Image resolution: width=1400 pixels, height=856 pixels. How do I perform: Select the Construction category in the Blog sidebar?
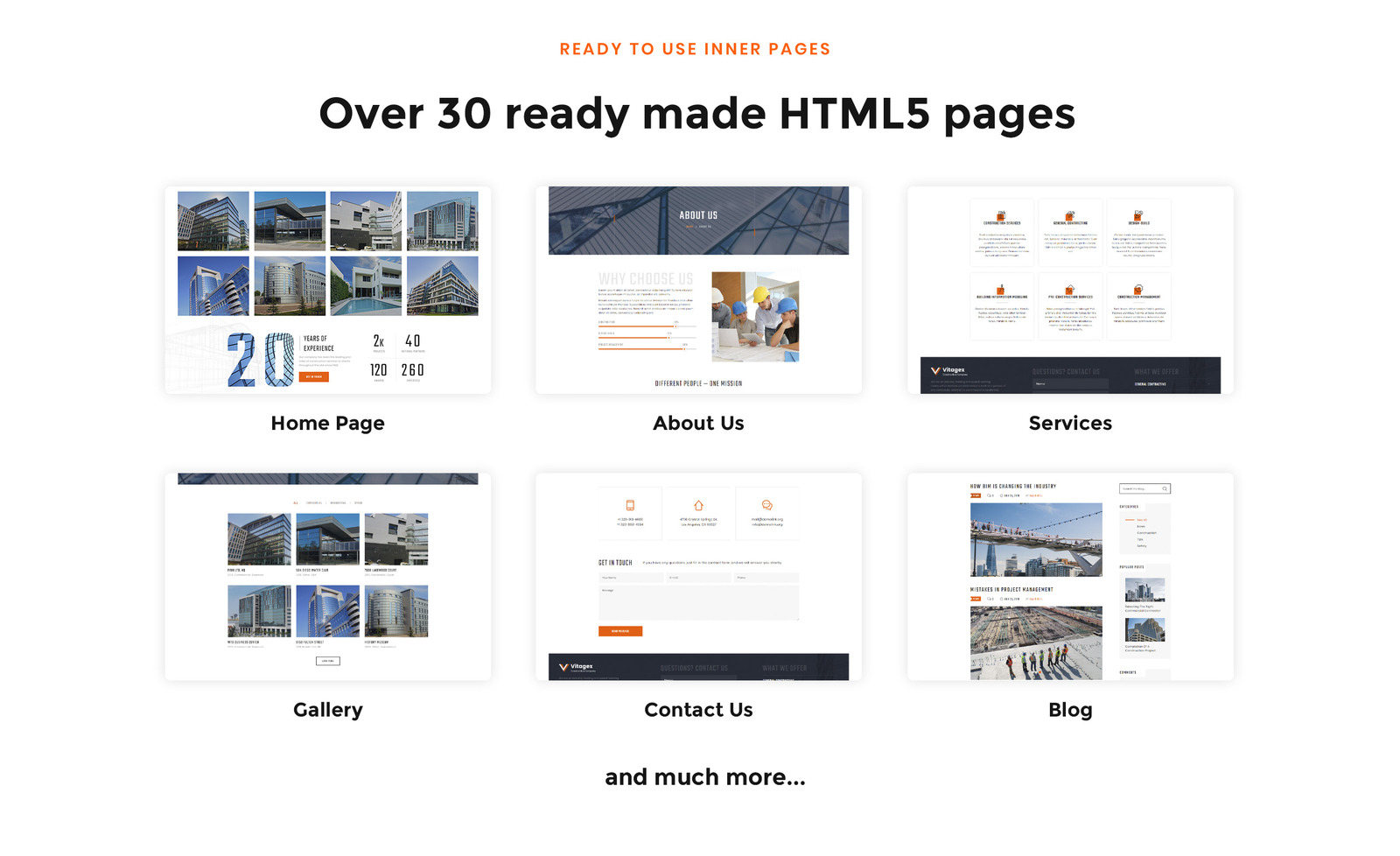1146,532
